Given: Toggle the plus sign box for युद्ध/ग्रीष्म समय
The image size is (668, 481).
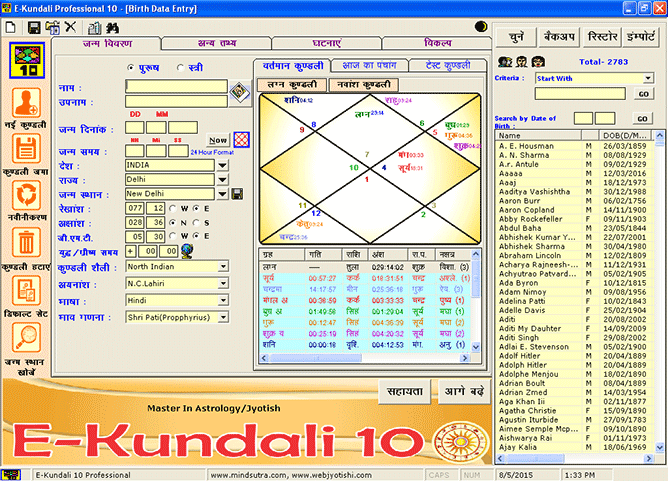Looking at the screenshot, I should (x=130, y=251).
